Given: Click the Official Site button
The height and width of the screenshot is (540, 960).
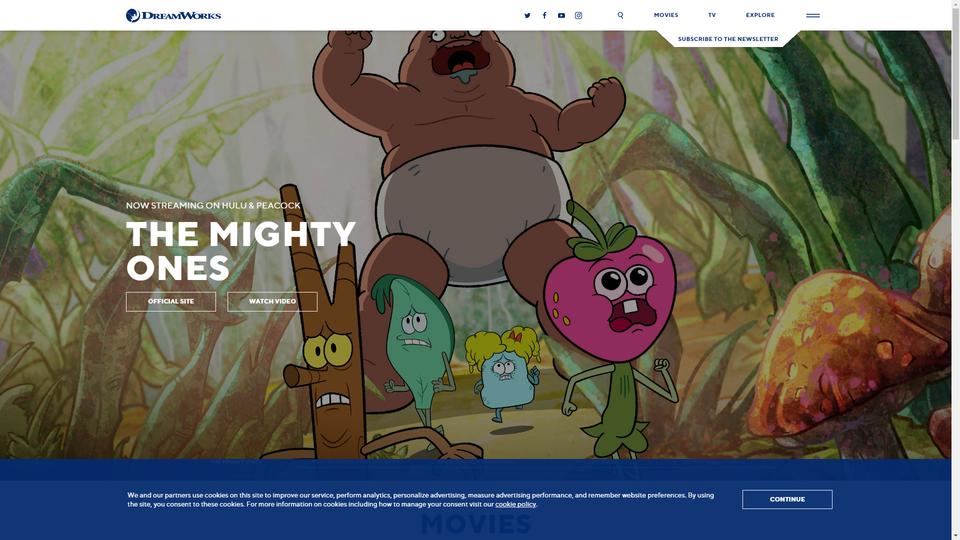Looking at the screenshot, I should tap(171, 301).
